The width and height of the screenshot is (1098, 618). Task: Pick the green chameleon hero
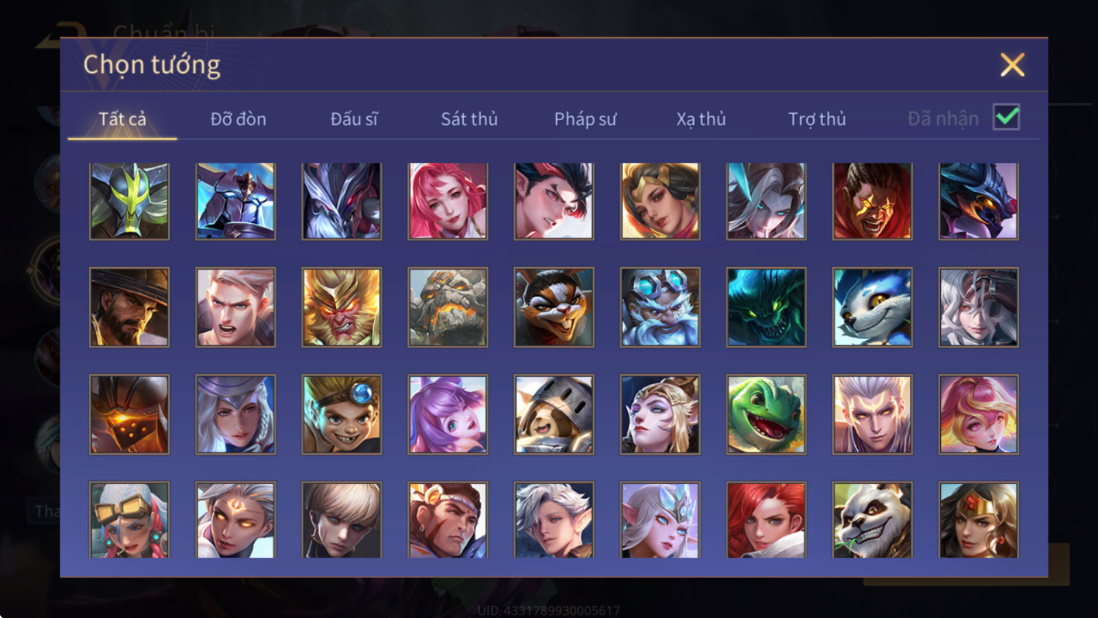point(766,414)
